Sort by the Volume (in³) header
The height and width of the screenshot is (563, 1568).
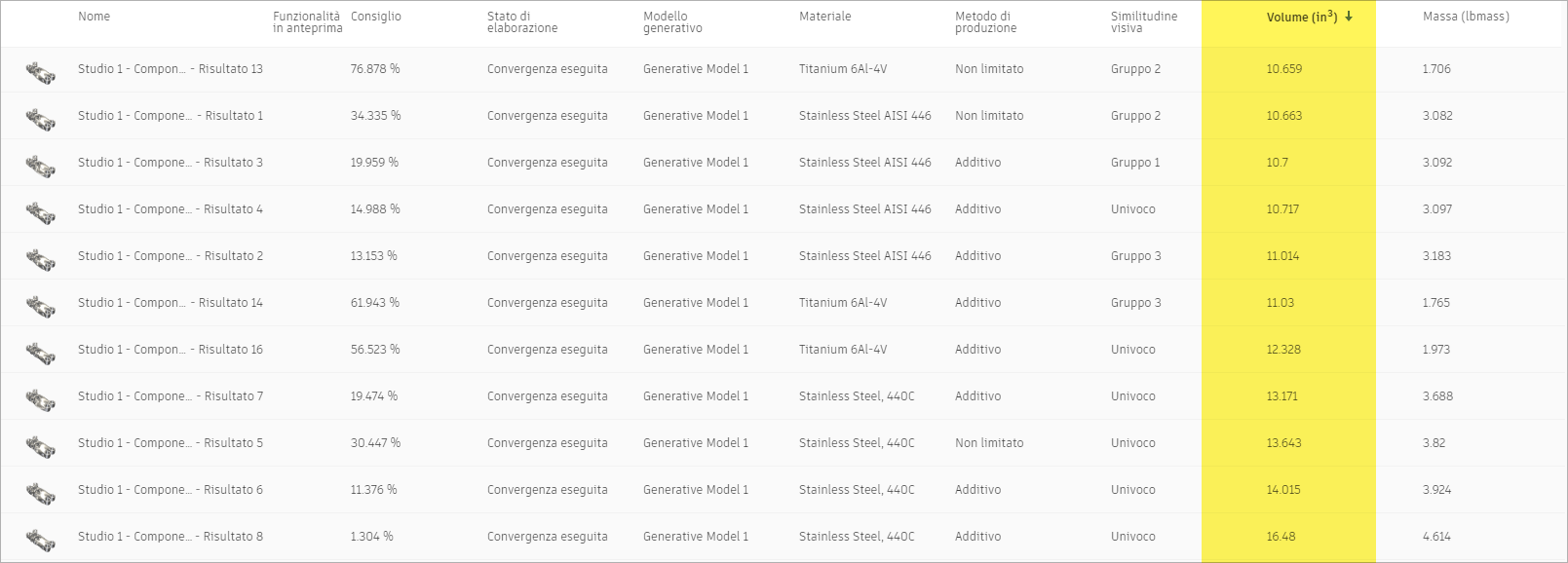1302,17
